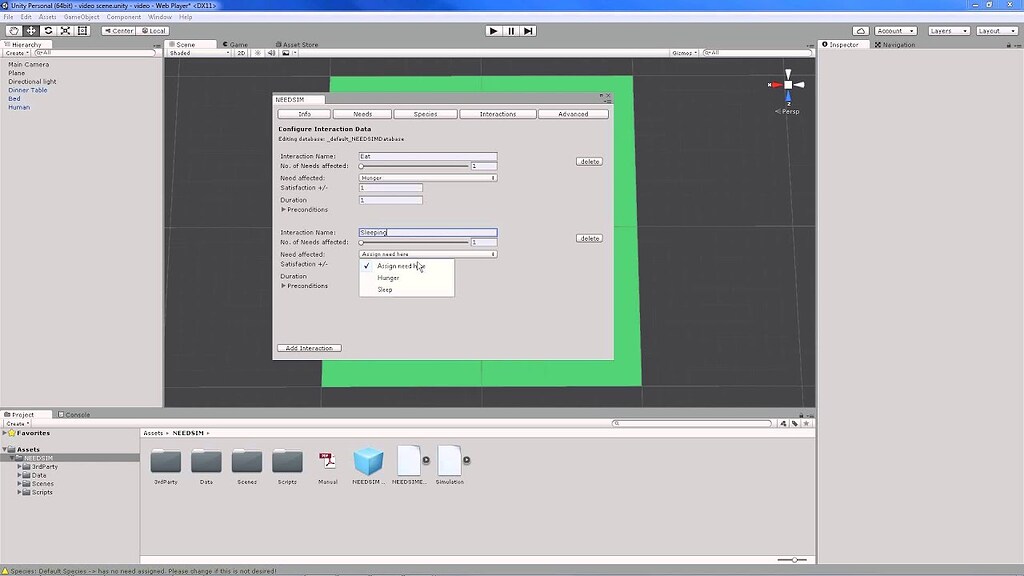This screenshot has width=1024, height=576.
Task: Pause the scene playback
Action: tap(511, 30)
